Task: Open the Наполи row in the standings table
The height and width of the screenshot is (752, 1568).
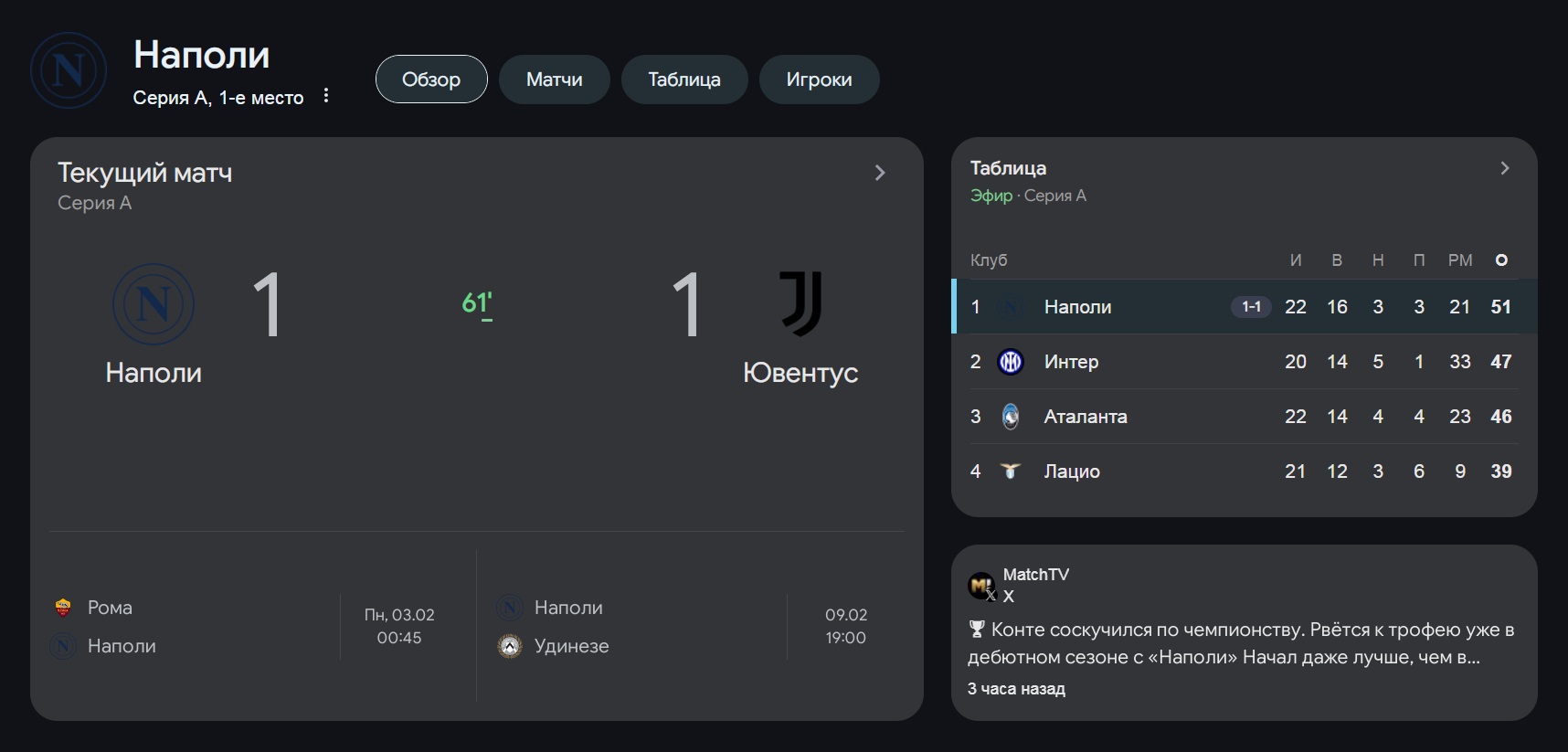Action: tap(1245, 307)
